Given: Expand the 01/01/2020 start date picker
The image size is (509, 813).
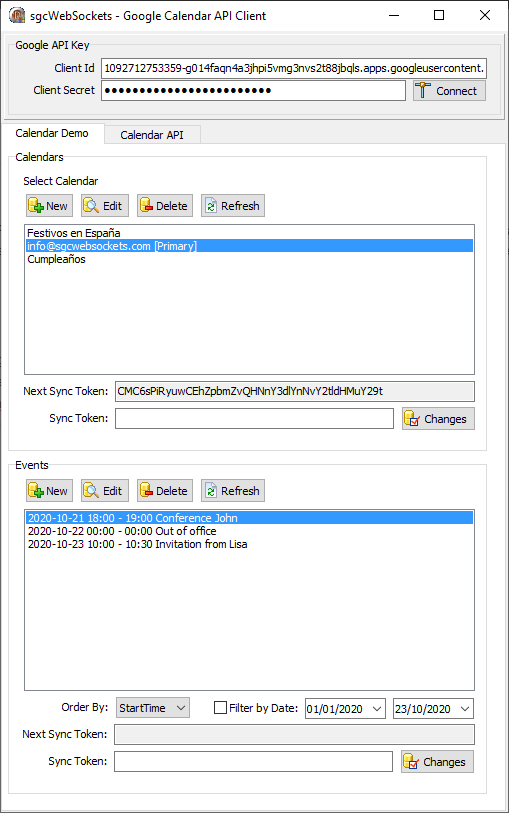Looking at the screenshot, I should click(x=377, y=708).
